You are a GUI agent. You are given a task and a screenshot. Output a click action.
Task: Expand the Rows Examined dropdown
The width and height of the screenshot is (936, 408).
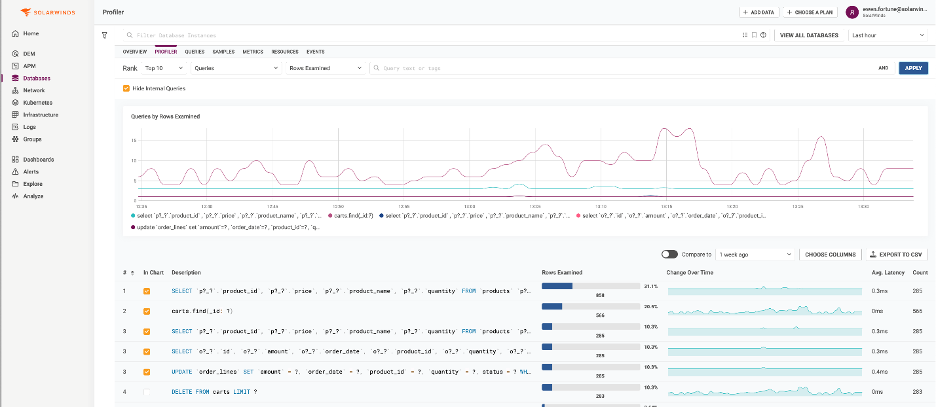[x=325, y=68]
